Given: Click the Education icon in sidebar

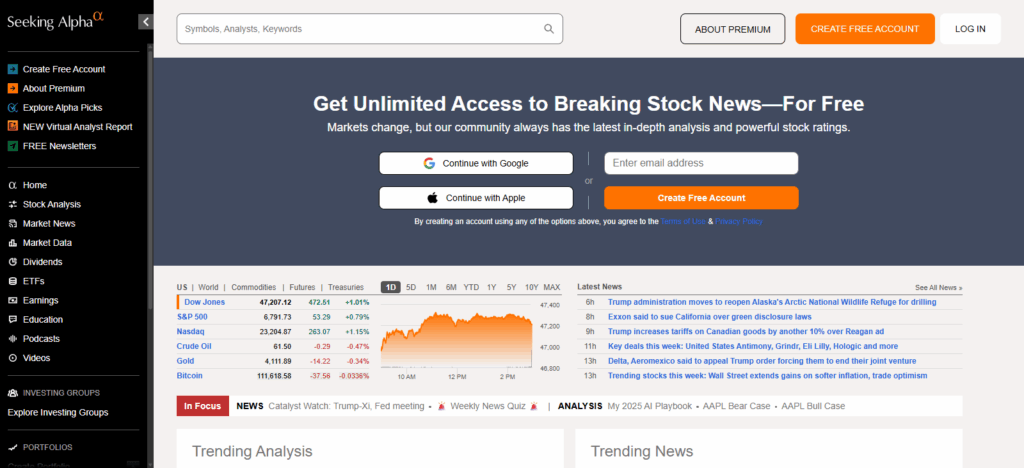Looking at the screenshot, I should pyautogui.click(x=12, y=320).
